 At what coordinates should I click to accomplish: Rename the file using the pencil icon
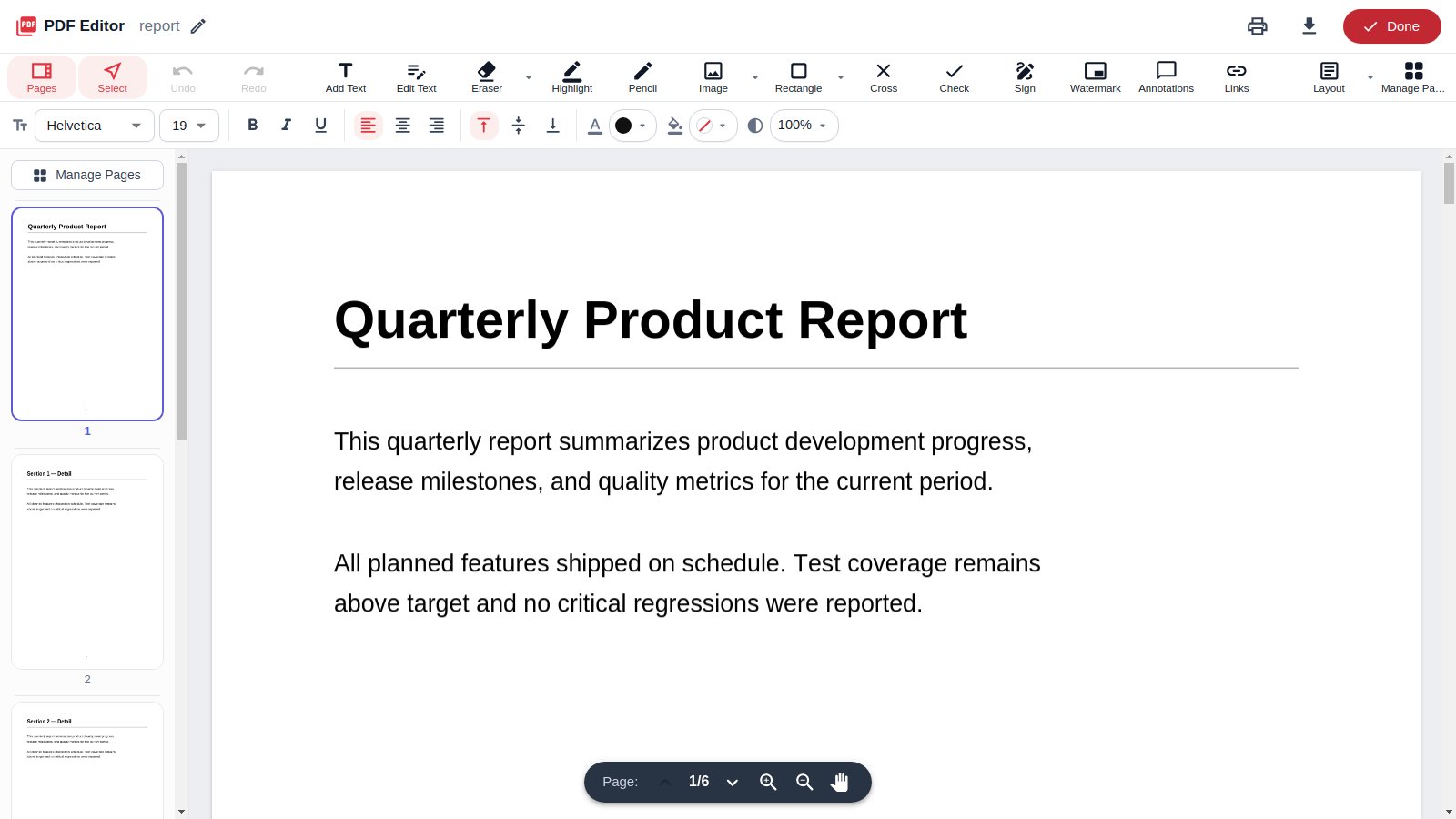[x=198, y=26]
